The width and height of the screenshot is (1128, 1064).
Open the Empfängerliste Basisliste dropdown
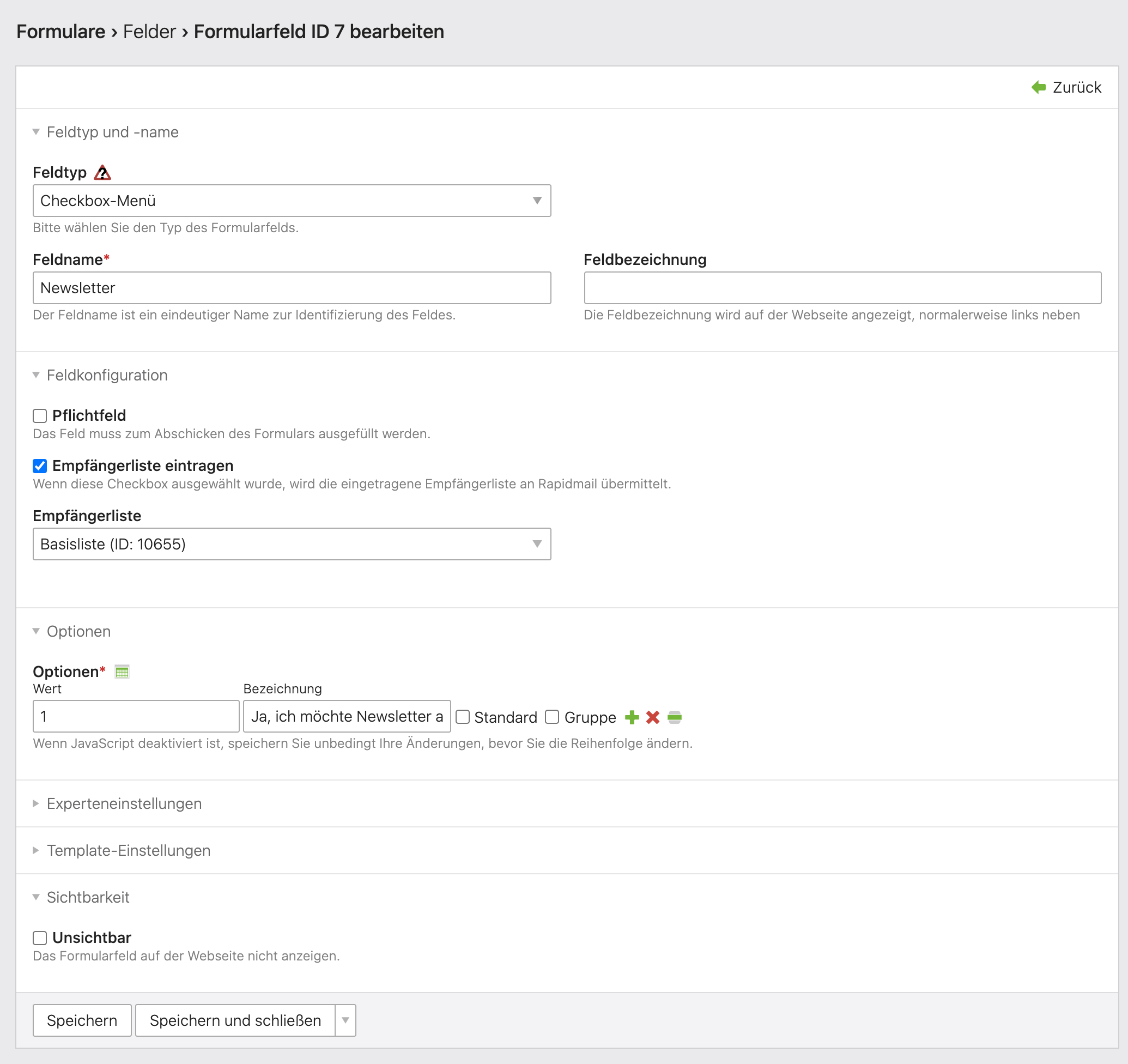point(292,544)
